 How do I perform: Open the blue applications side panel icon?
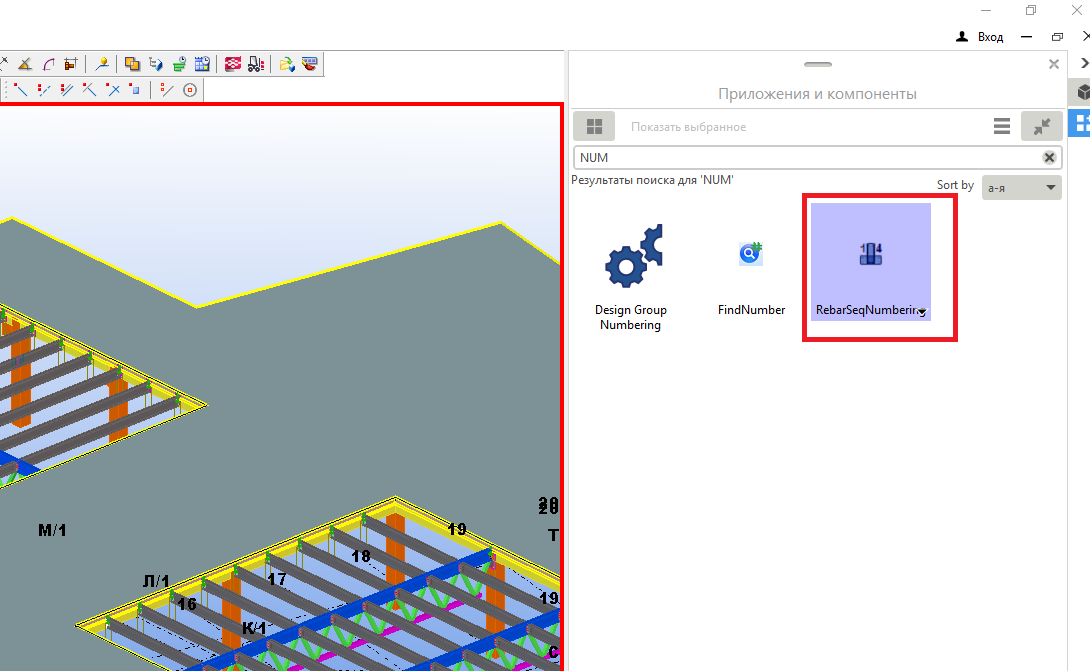(x=1082, y=123)
